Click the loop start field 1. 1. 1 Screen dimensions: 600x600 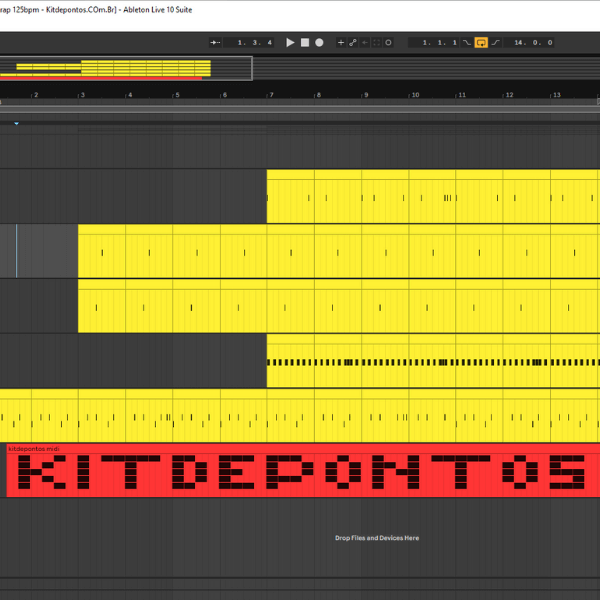click(434, 42)
